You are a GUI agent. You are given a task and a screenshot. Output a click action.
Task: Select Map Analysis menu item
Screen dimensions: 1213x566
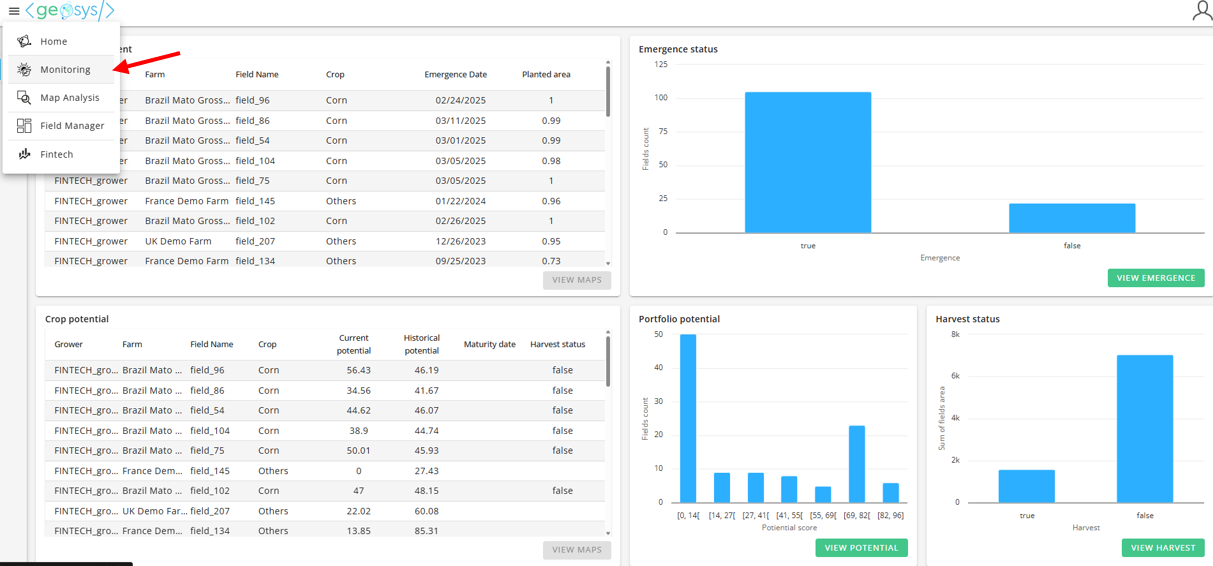click(69, 98)
